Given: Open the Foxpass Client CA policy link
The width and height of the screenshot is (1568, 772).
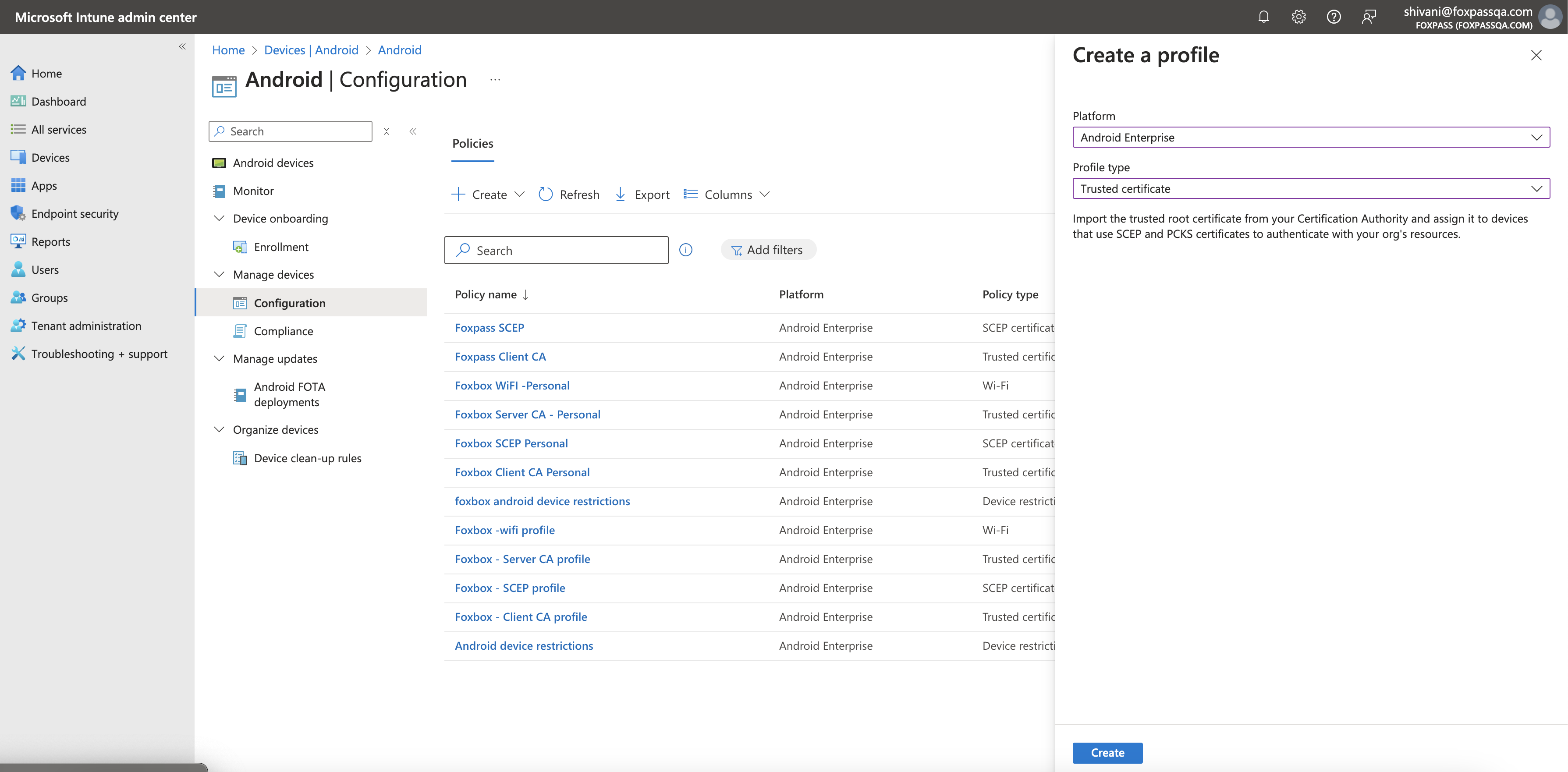Looking at the screenshot, I should (500, 357).
